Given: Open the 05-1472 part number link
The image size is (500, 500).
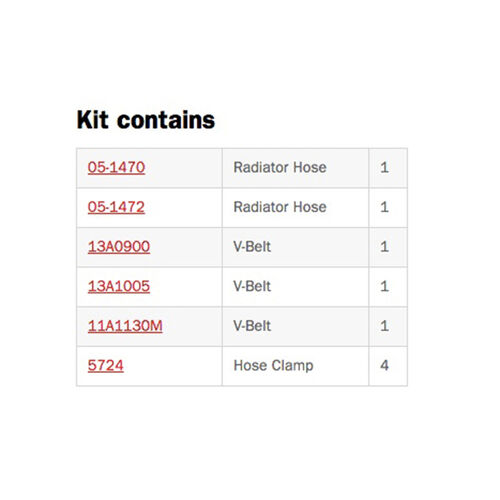Looking at the screenshot, I should click(116, 207).
